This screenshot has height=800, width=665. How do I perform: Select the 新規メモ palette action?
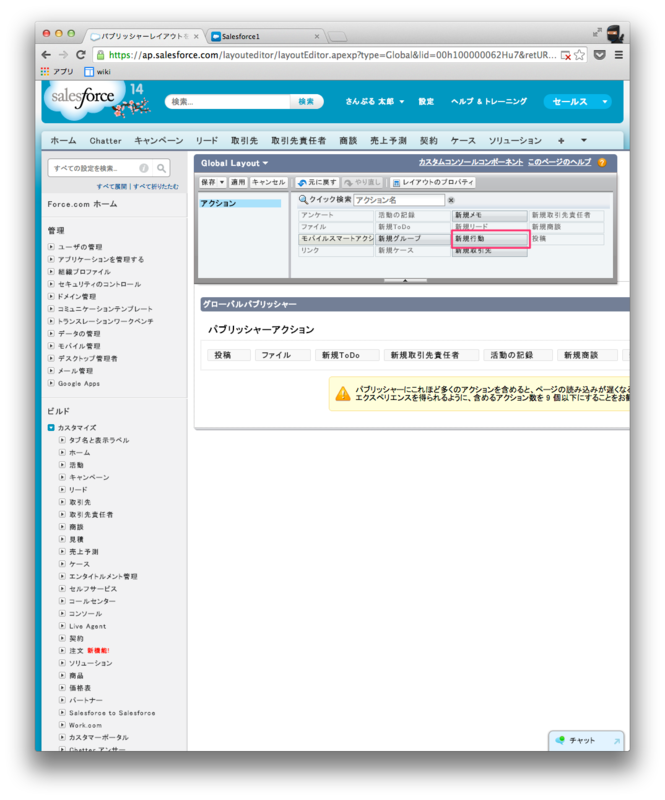[x=490, y=215]
